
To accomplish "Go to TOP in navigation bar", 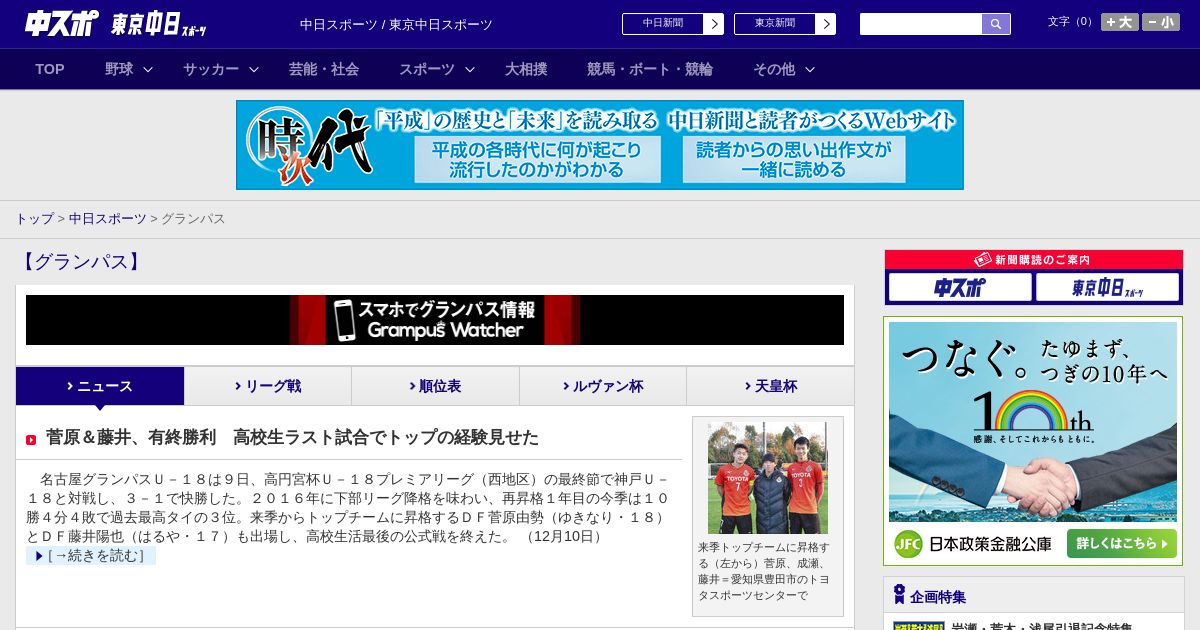I will click(50, 69).
